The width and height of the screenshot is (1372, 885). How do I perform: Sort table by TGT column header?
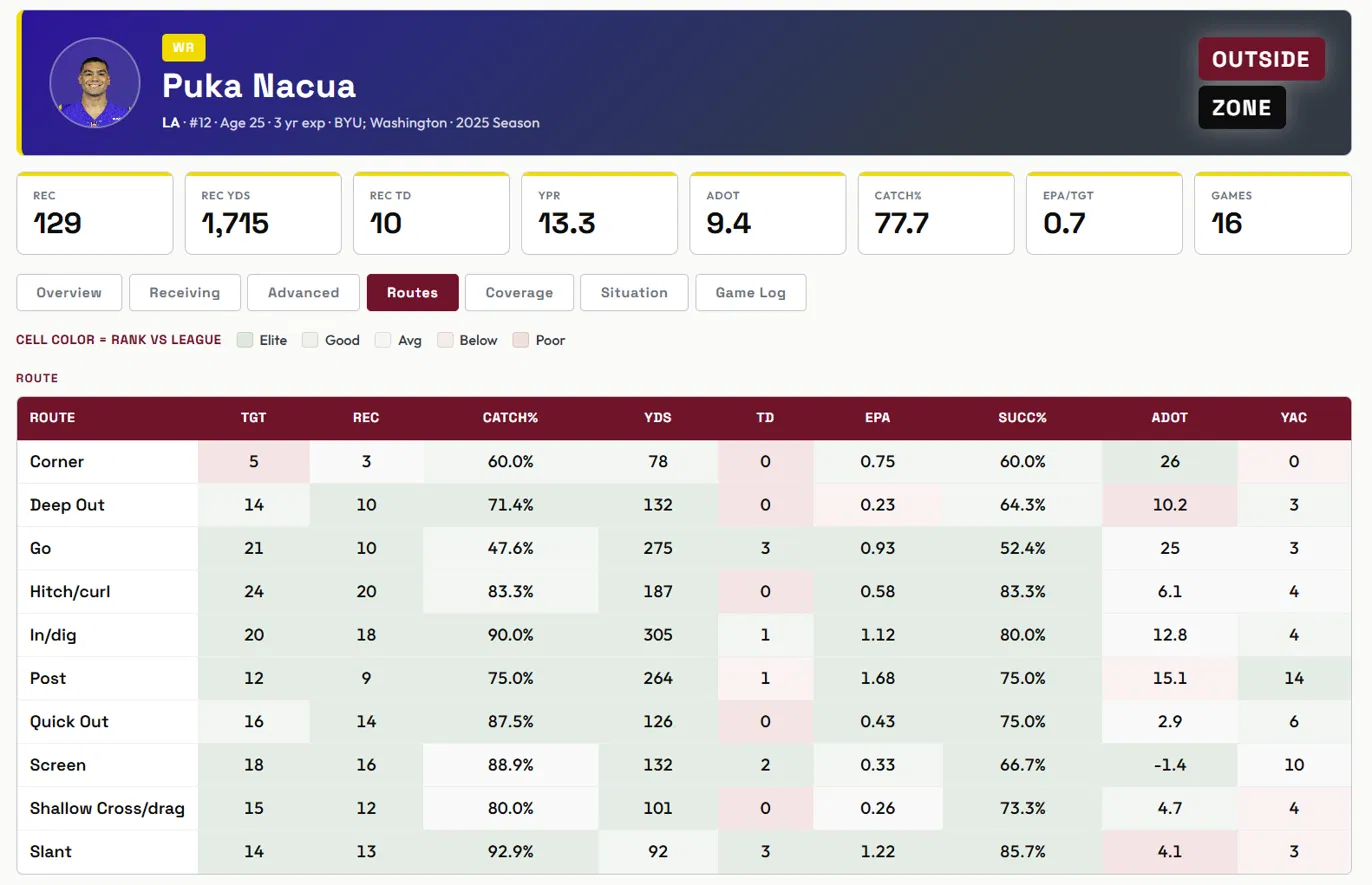254,418
